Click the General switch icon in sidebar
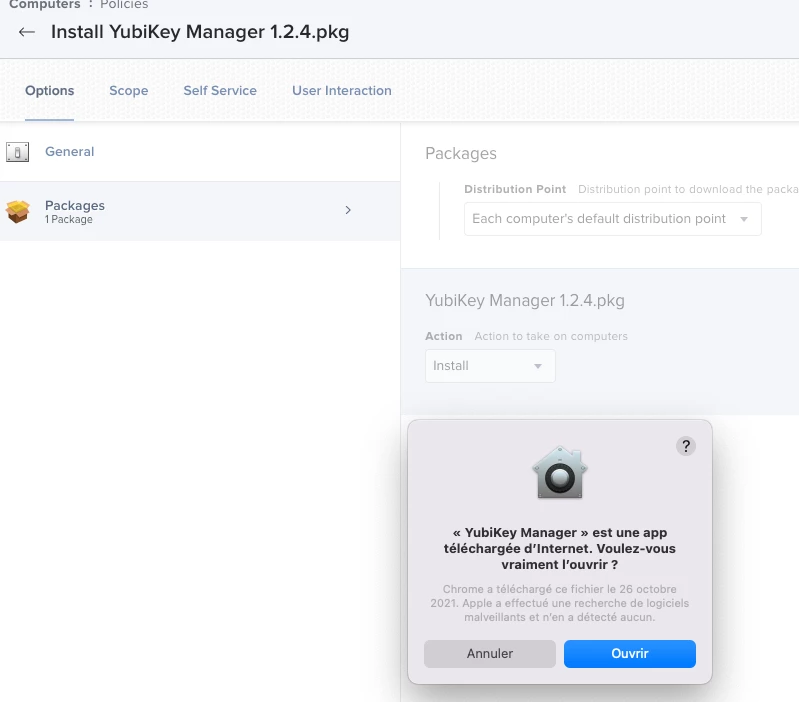Image resolution: width=799 pixels, height=702 pixels. [17, 152]
